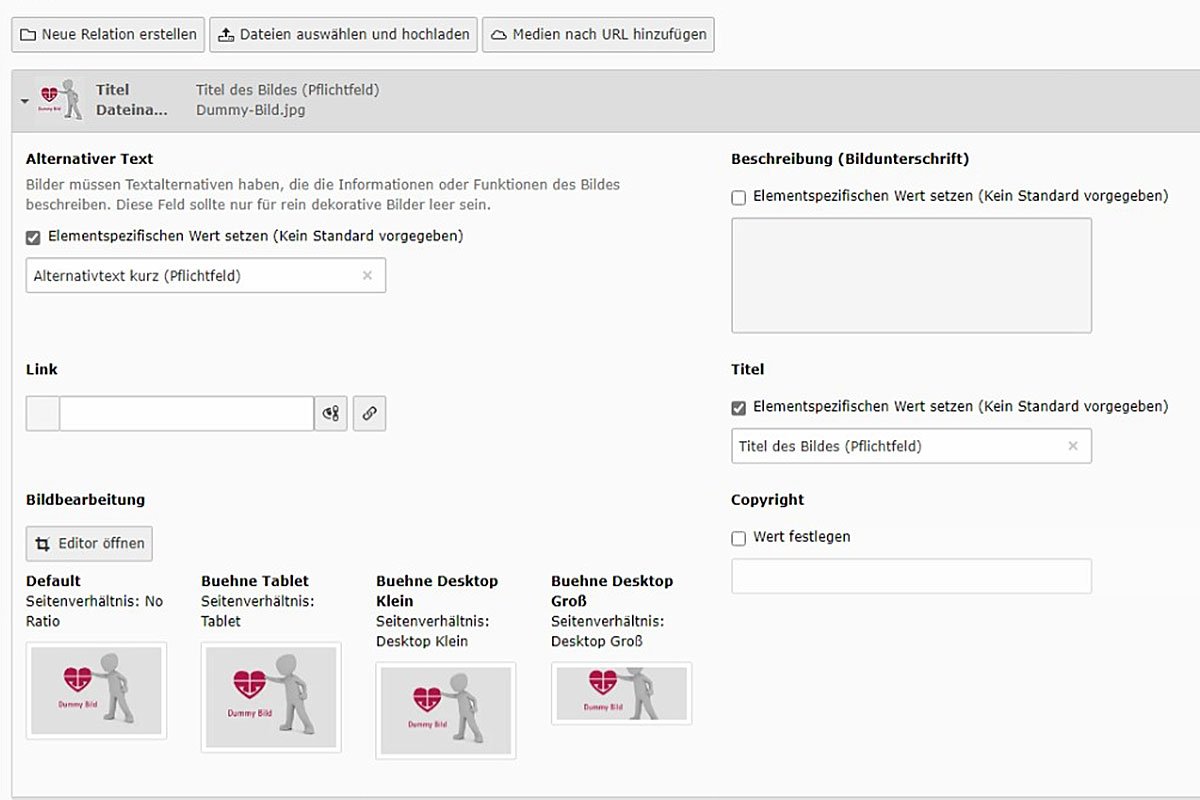Open the Buehne Tablet crop preview thumbnail
Viewport: 1200px width, 800px height.
[270, 697]
